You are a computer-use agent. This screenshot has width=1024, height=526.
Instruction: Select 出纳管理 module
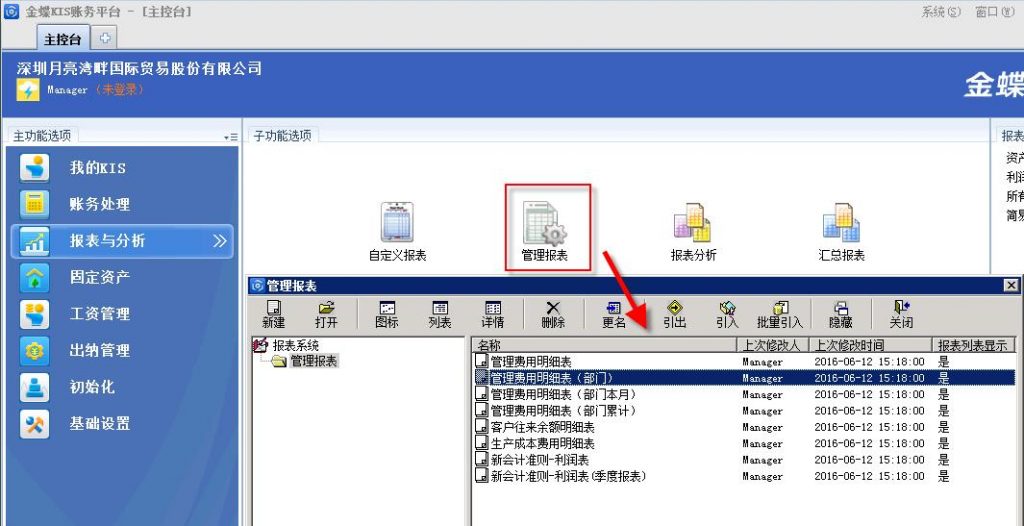click(122, 351)
